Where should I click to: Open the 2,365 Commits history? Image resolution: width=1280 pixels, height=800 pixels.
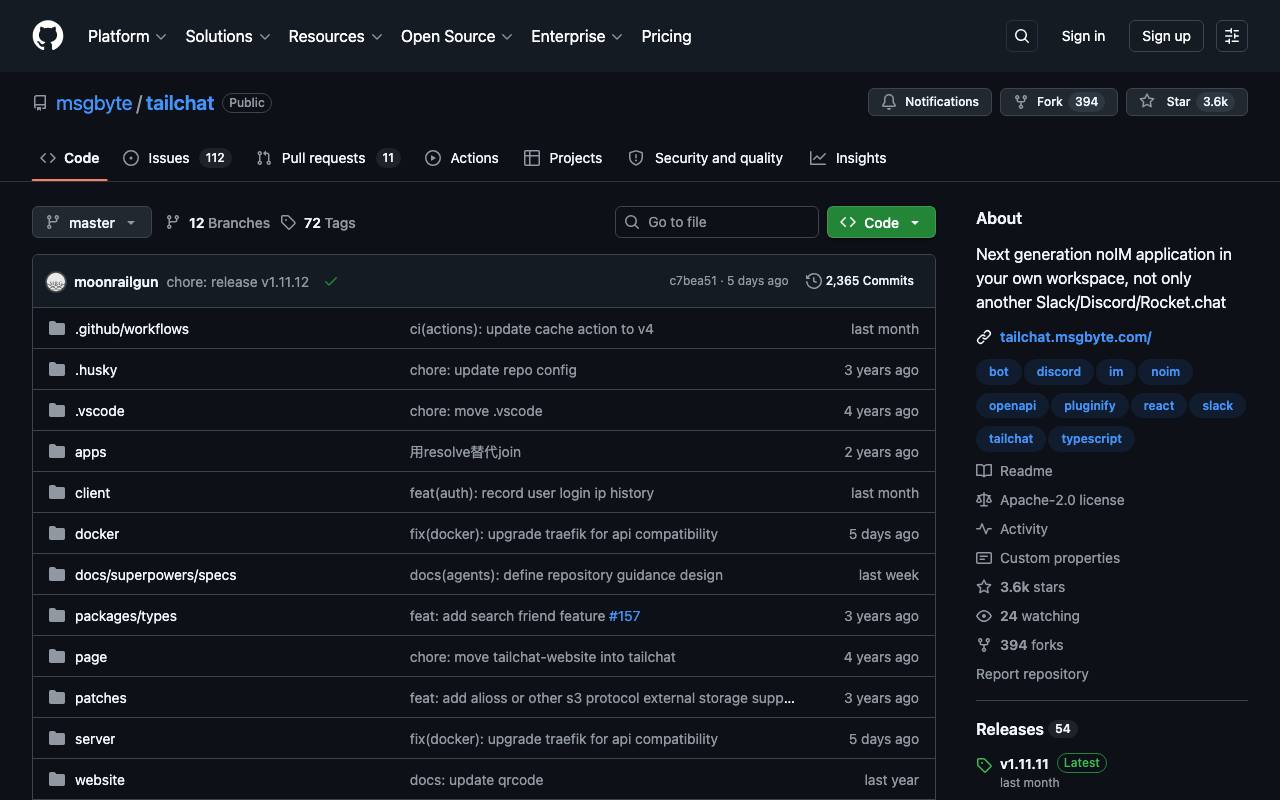click(860, 281)
